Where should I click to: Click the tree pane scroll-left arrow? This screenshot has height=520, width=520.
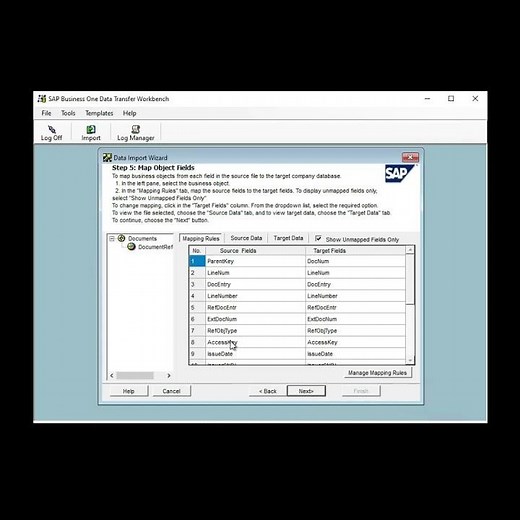click(x=112, y=375)
